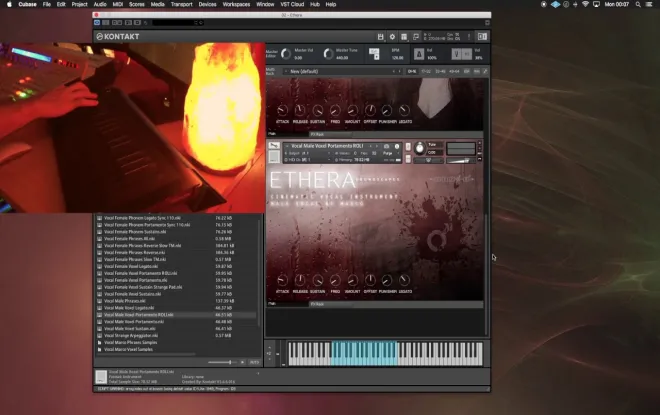Click the NI logo button in the Kontakt header
660x415 pixels.
pos(482,37)
